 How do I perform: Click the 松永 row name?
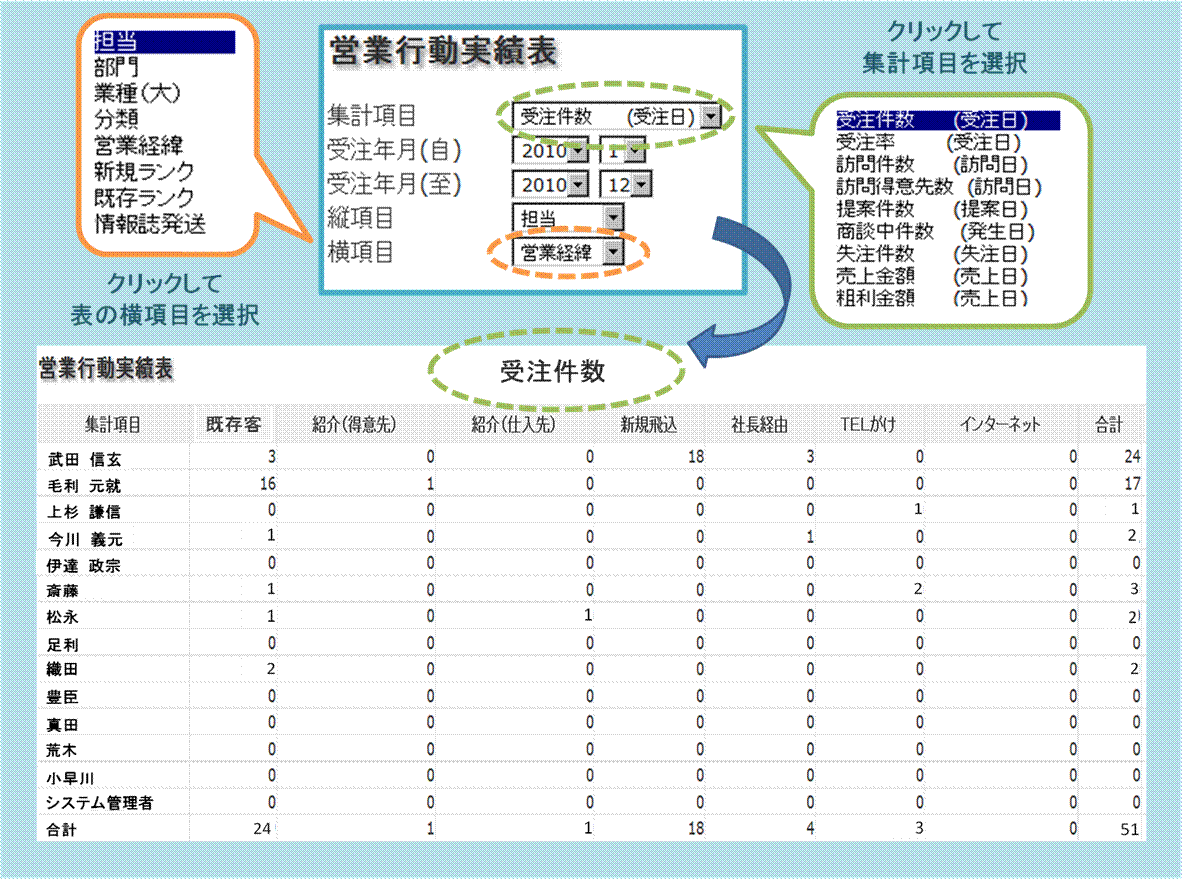(63, 617)
